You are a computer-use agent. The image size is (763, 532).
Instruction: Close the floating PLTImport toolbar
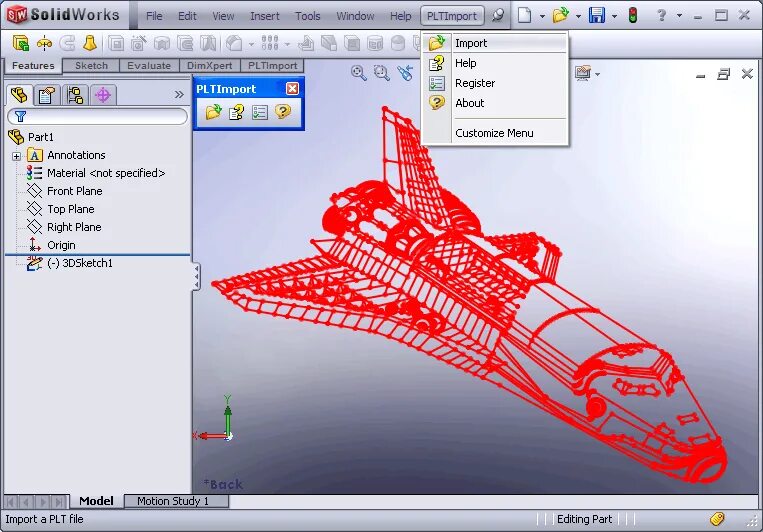click(292, 88)
